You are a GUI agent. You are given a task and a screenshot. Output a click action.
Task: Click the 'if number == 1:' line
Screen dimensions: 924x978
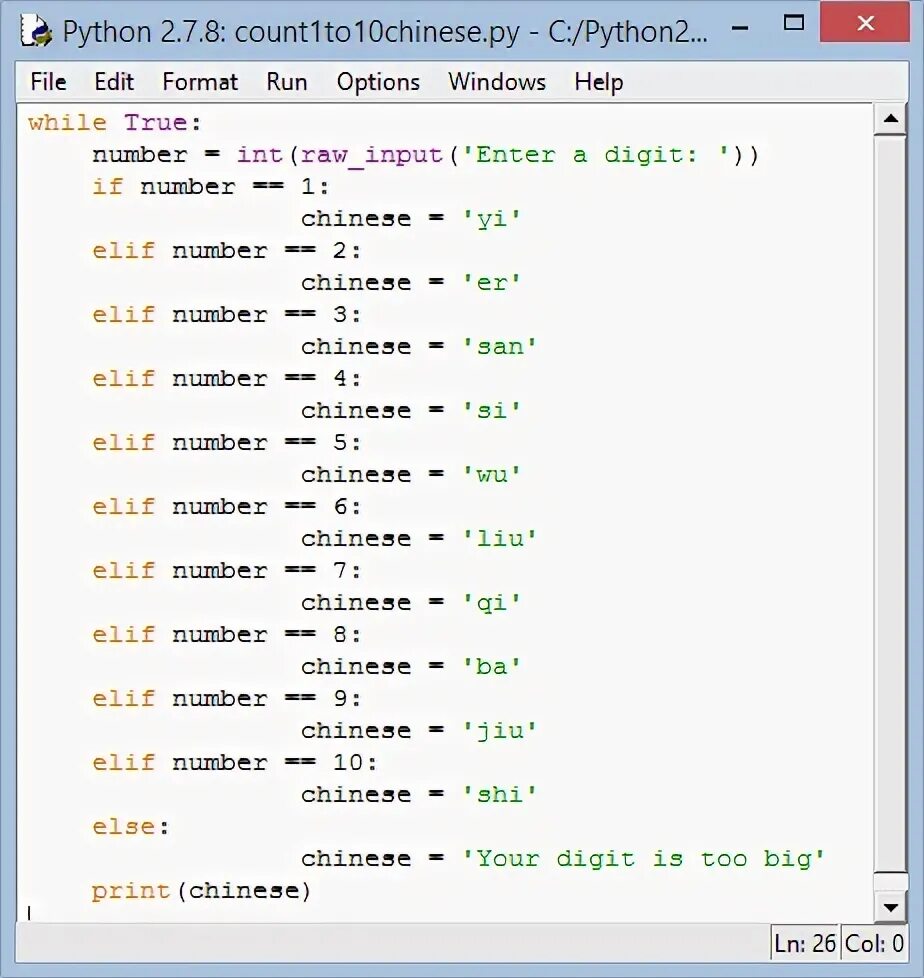click(210, 186)
